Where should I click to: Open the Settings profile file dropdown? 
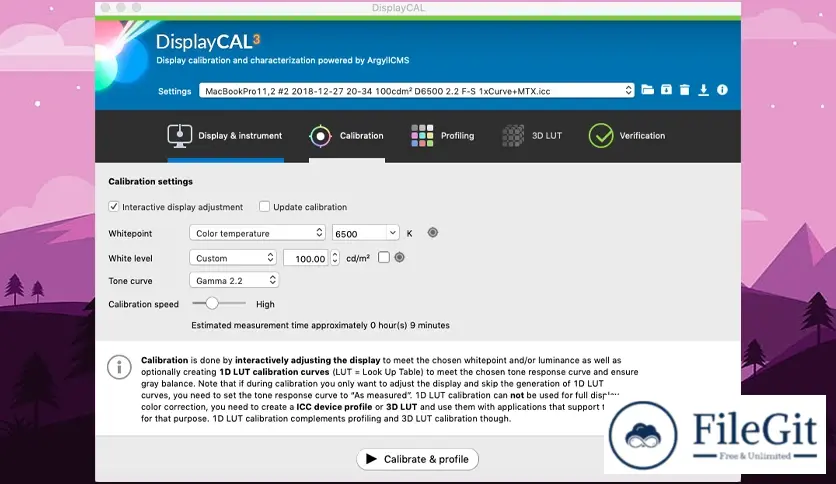click(416, 90)
